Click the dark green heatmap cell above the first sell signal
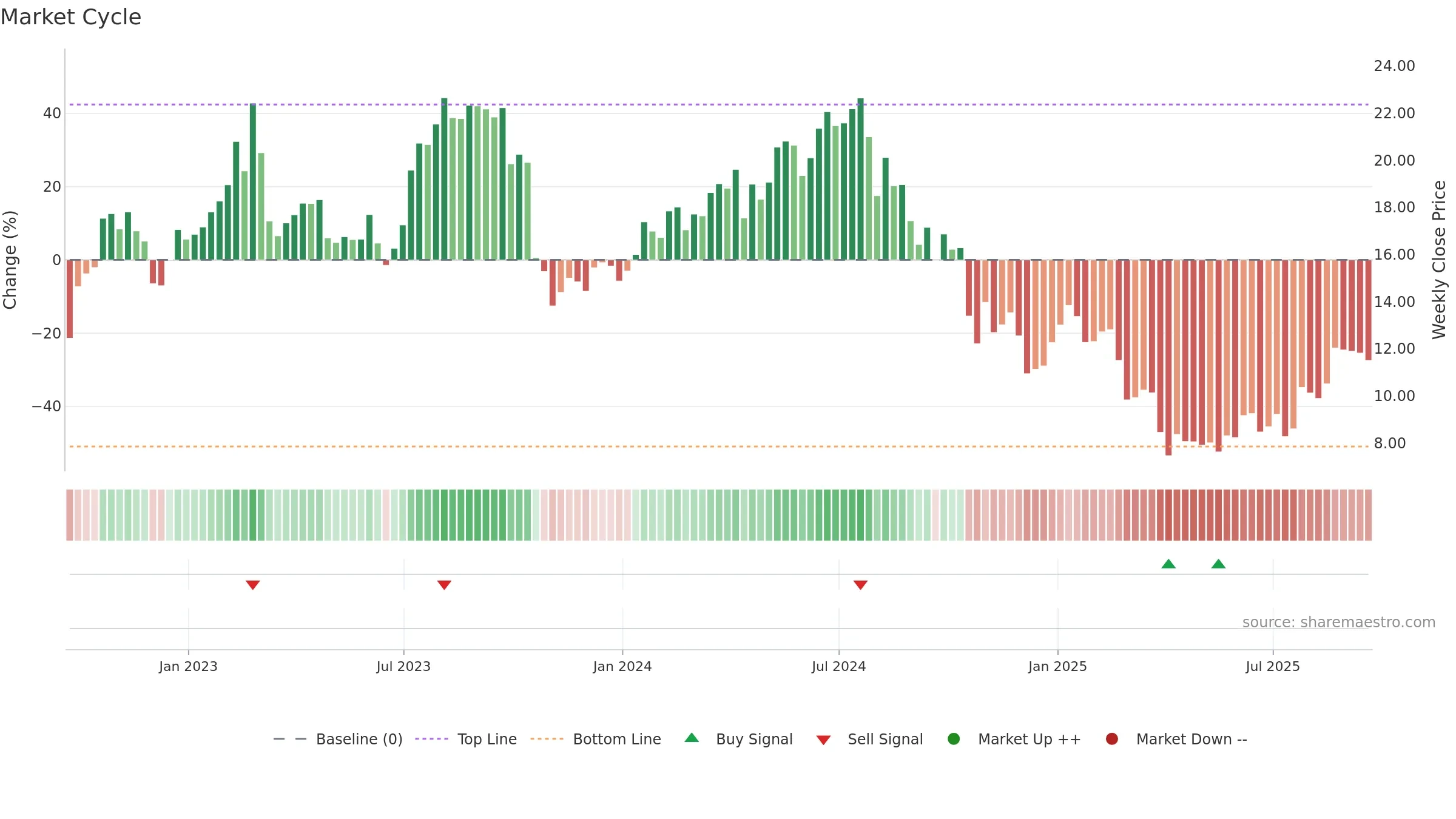 pyautogui.click(x=253, y=515)
